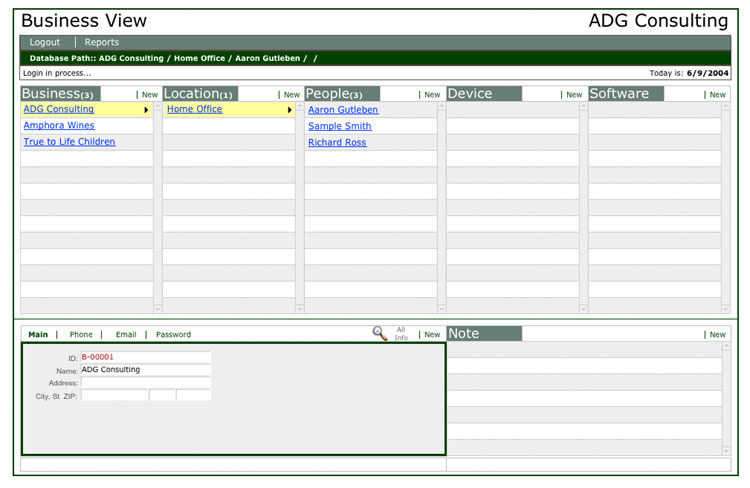Click the Location(1) column header
750x488 pixels.
pos(200,94)
